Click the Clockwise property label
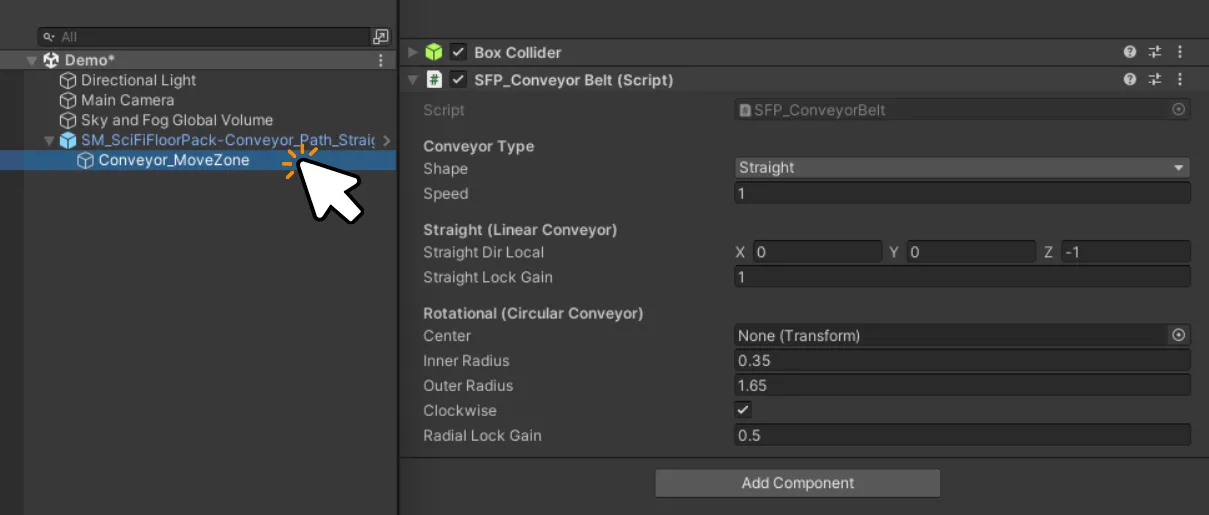Image resolution: width=1209 pixels, height=515 pixels. pos(460,410)
